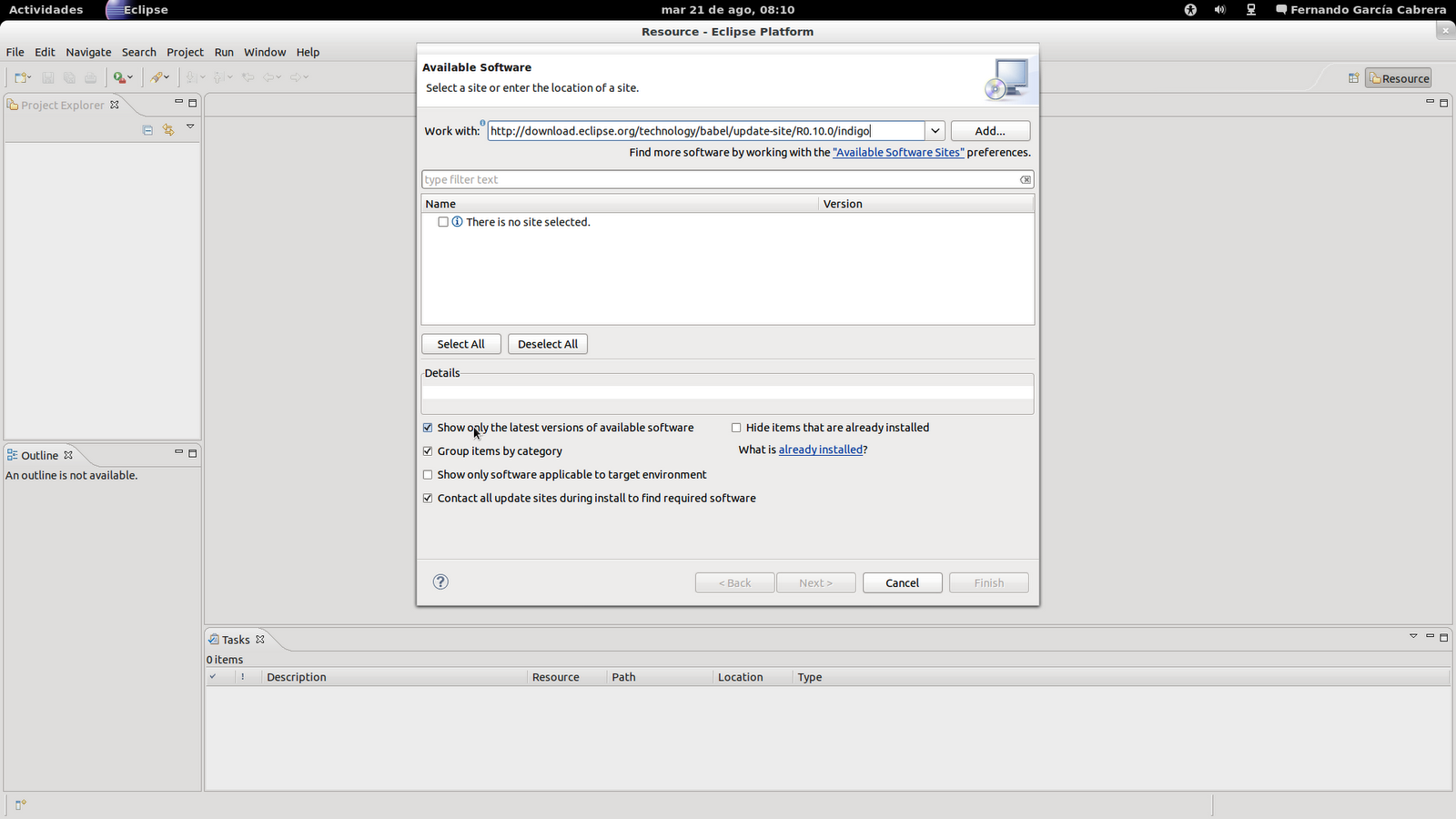Open the Edit menu
Viewport: 1456px width, 819px height.
pyautogui.click(x=45, y=52)
